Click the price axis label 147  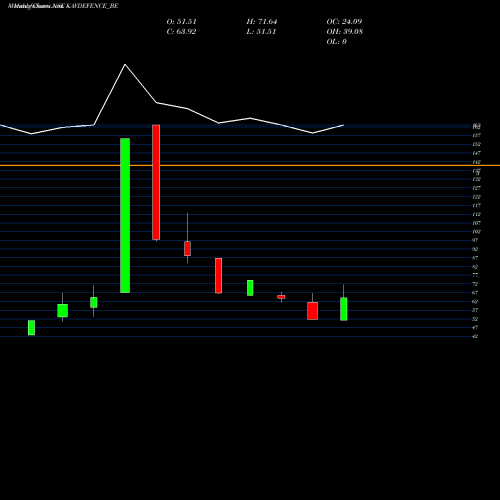point(476,153)
